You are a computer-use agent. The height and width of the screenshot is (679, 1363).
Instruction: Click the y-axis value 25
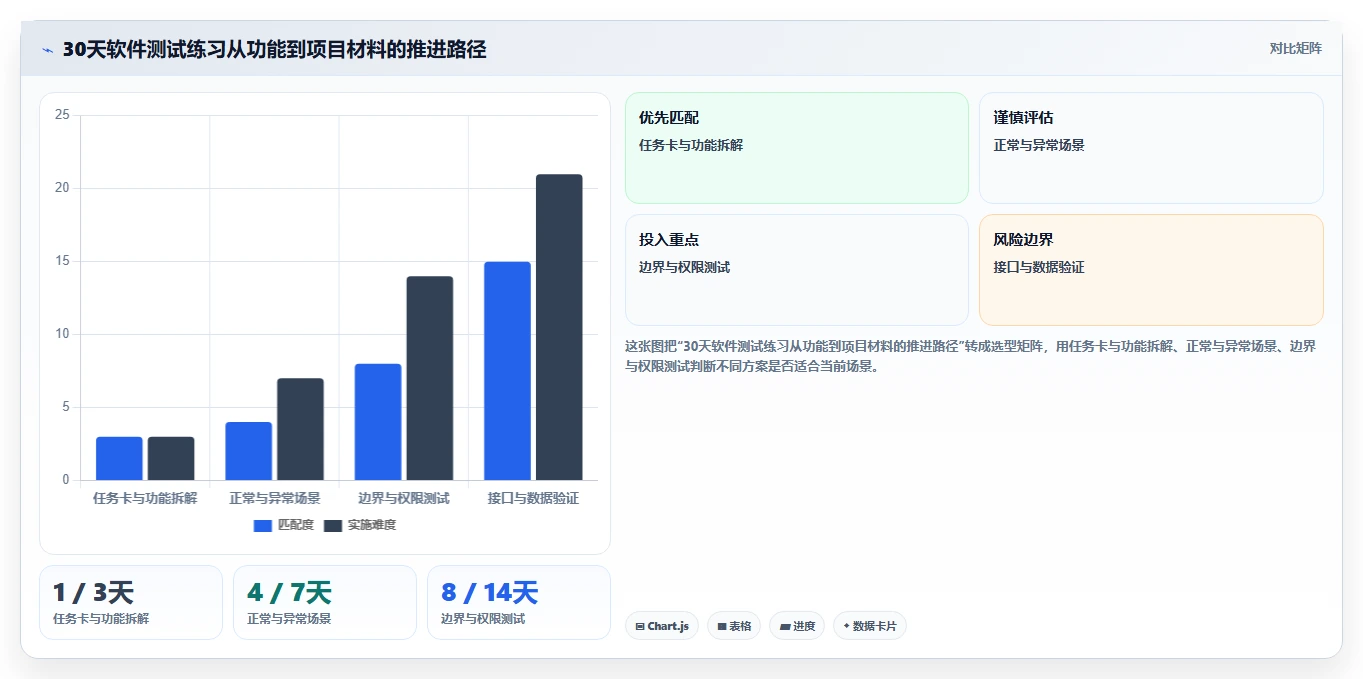62,115
